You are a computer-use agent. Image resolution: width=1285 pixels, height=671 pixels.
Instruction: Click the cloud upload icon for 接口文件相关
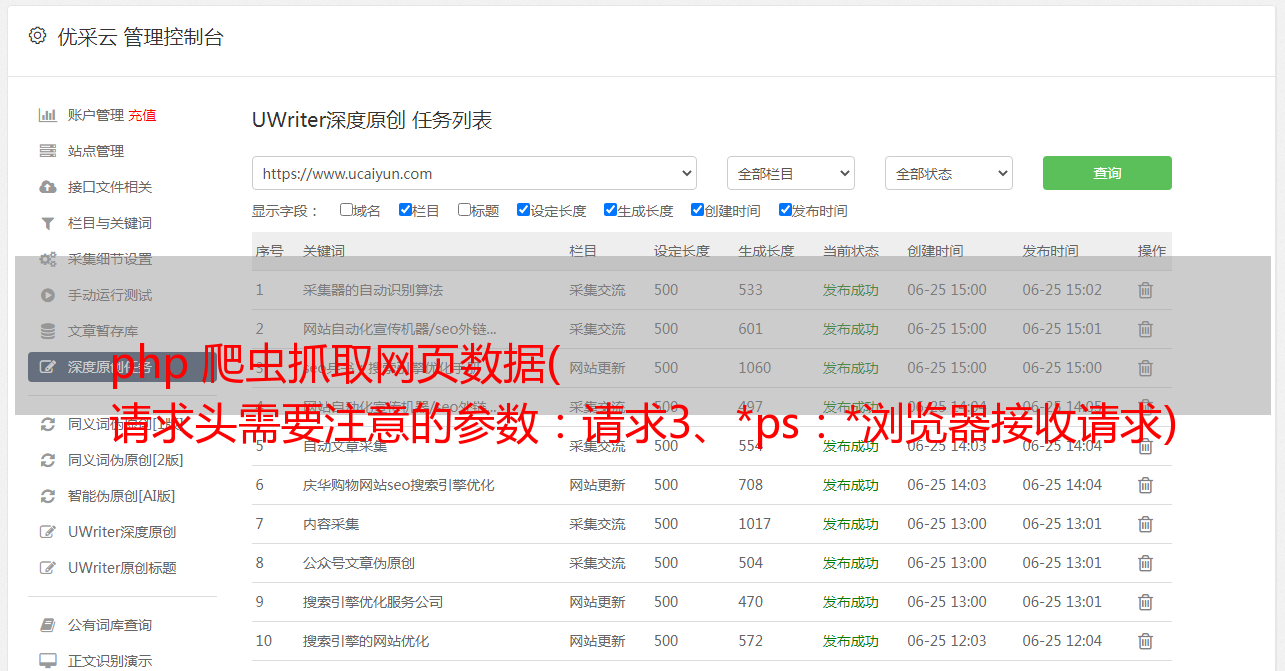pos(47,187)
